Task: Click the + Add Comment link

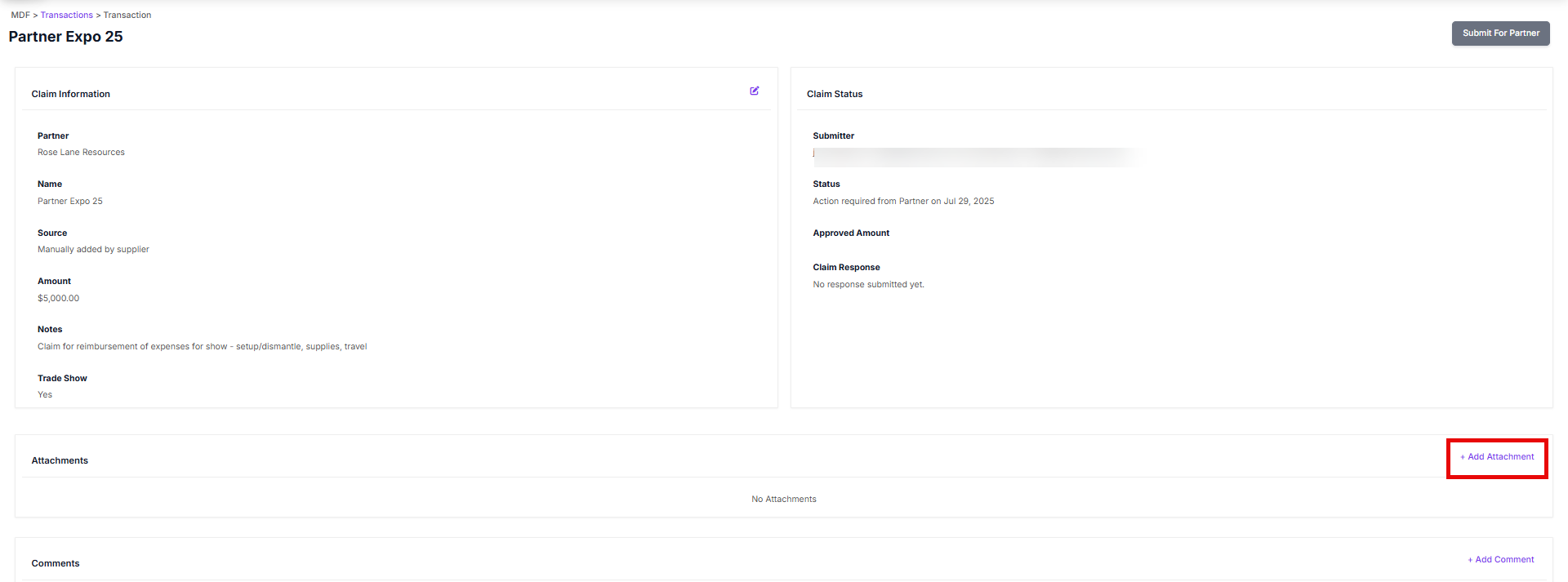Action: tap(1500, 560)
